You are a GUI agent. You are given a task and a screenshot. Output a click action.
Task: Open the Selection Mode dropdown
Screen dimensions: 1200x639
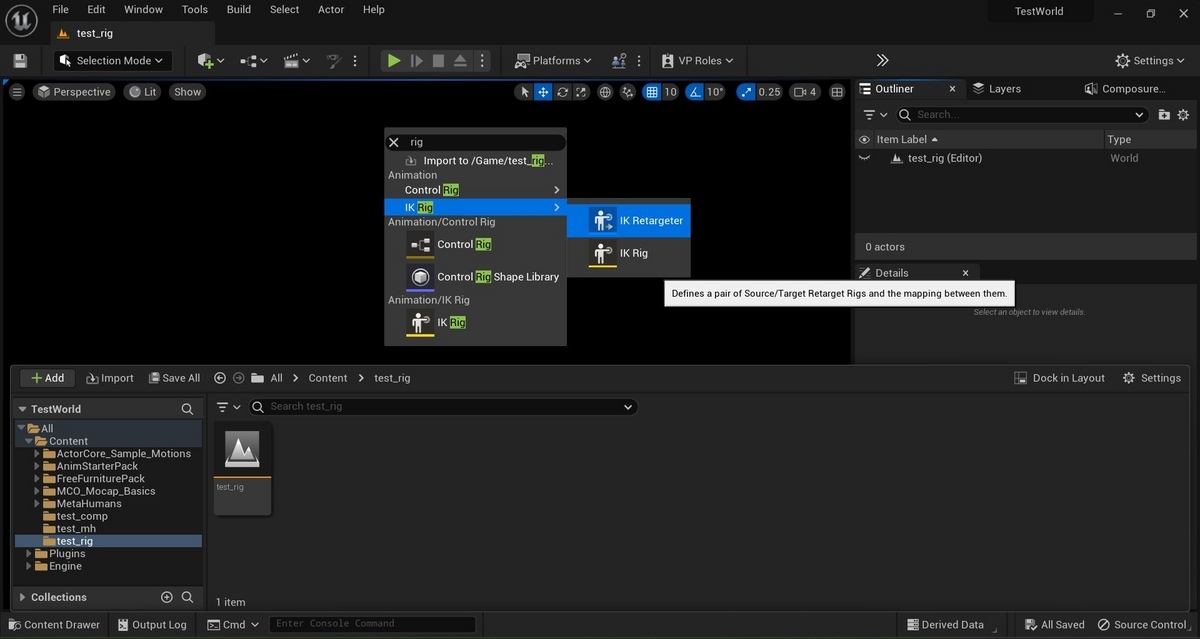pos(112,60)
